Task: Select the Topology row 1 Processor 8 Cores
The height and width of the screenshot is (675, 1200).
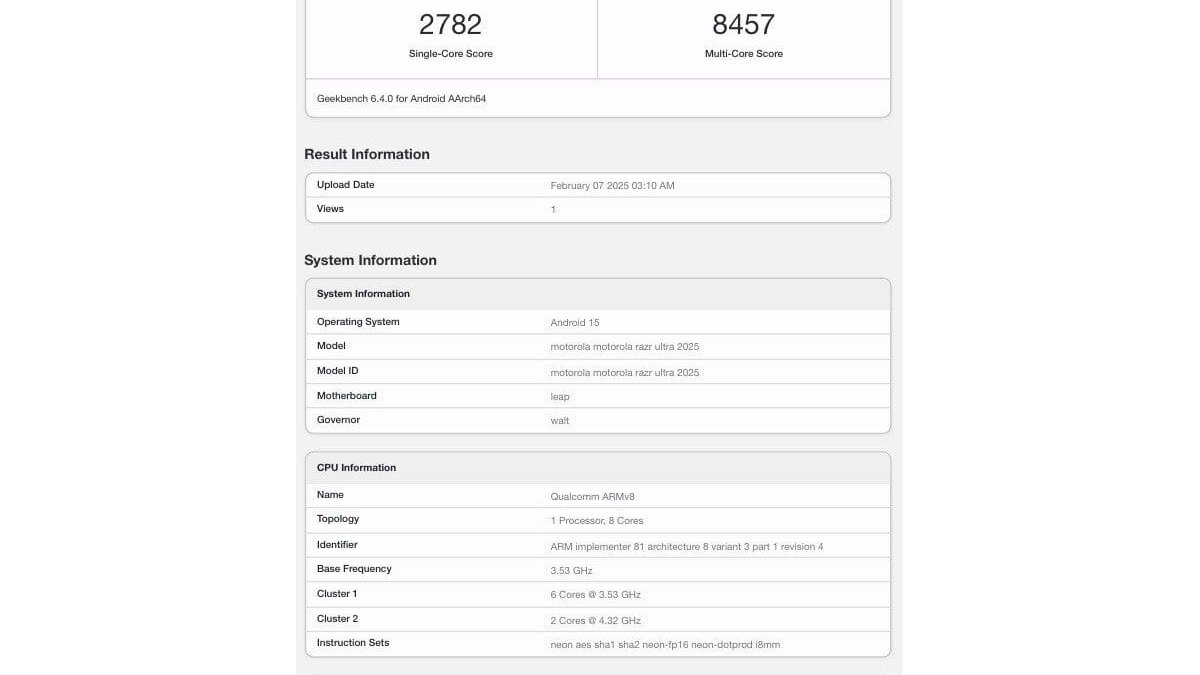Action: coord(597,519)
